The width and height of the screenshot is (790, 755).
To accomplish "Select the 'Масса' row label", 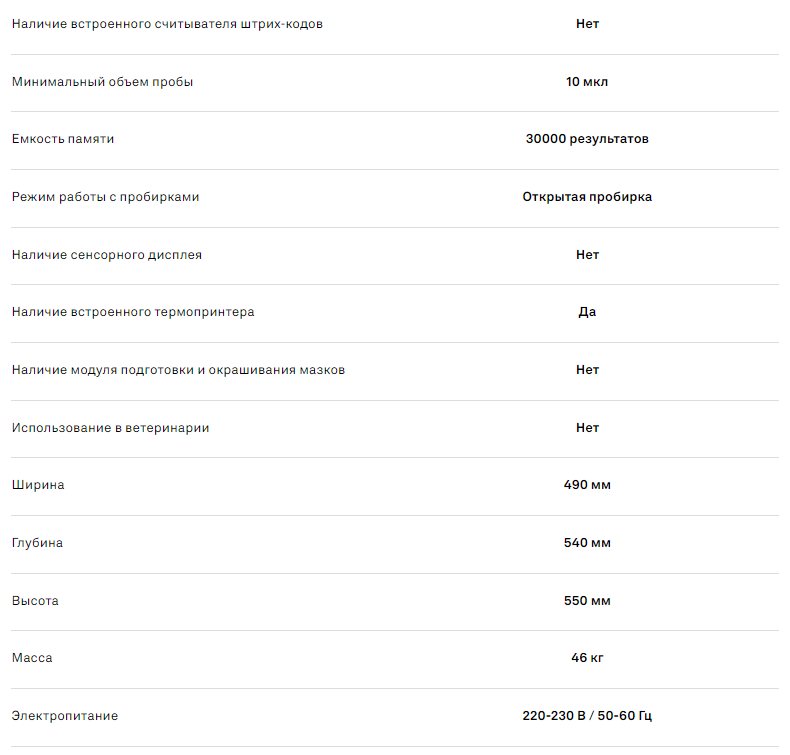I will [32, 658].
